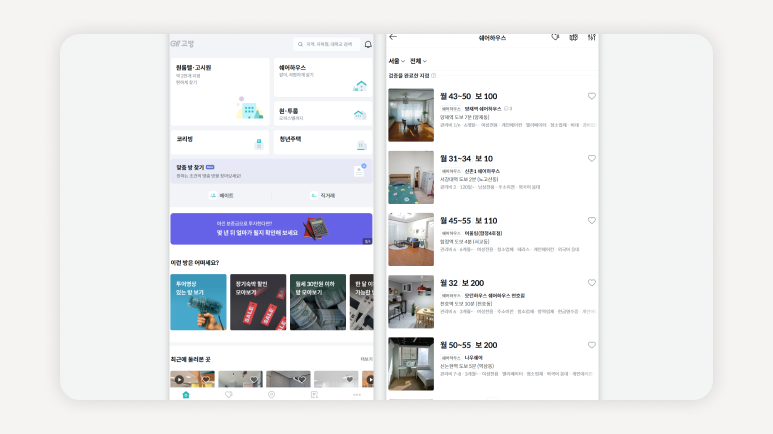The image size is (773, 434).
Task: Open notifications via the bell icon
Action: [x=368, y=44]
